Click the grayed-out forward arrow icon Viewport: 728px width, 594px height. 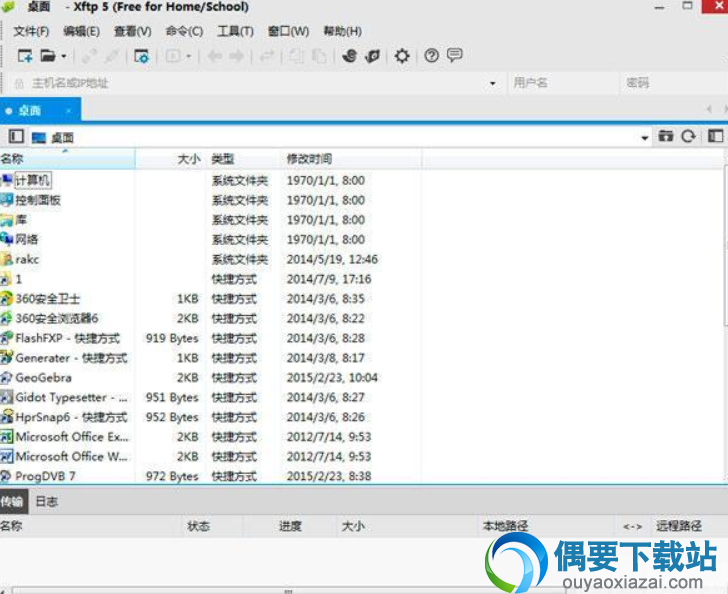click(237, 56)
